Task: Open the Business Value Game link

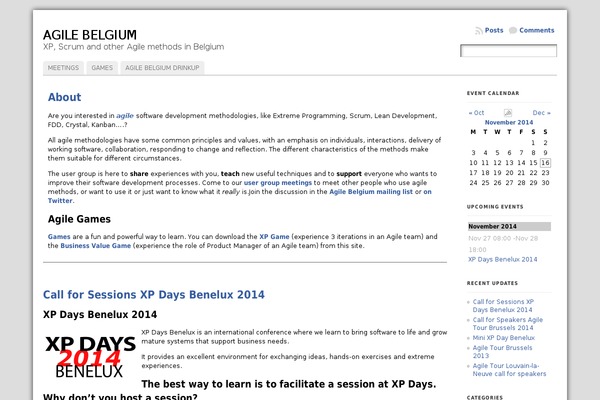Action: coord(96,246)
